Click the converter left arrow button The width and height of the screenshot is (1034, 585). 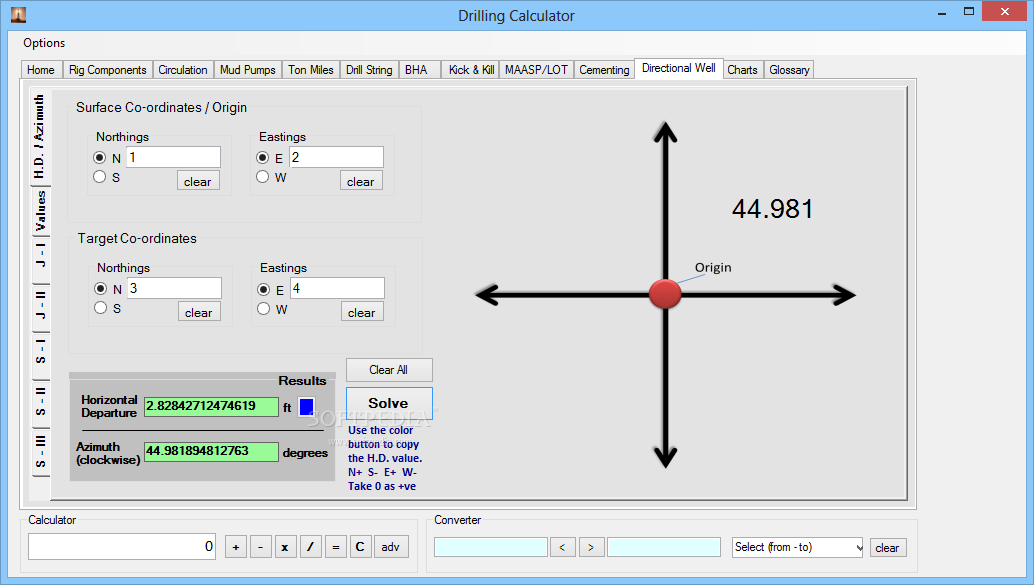pyautogui.click(x=563, y=547)
